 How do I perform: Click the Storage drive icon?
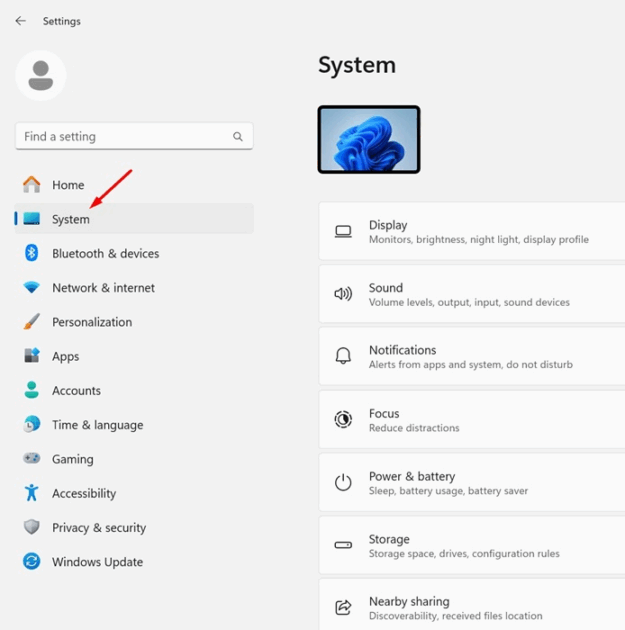[343, 545]
